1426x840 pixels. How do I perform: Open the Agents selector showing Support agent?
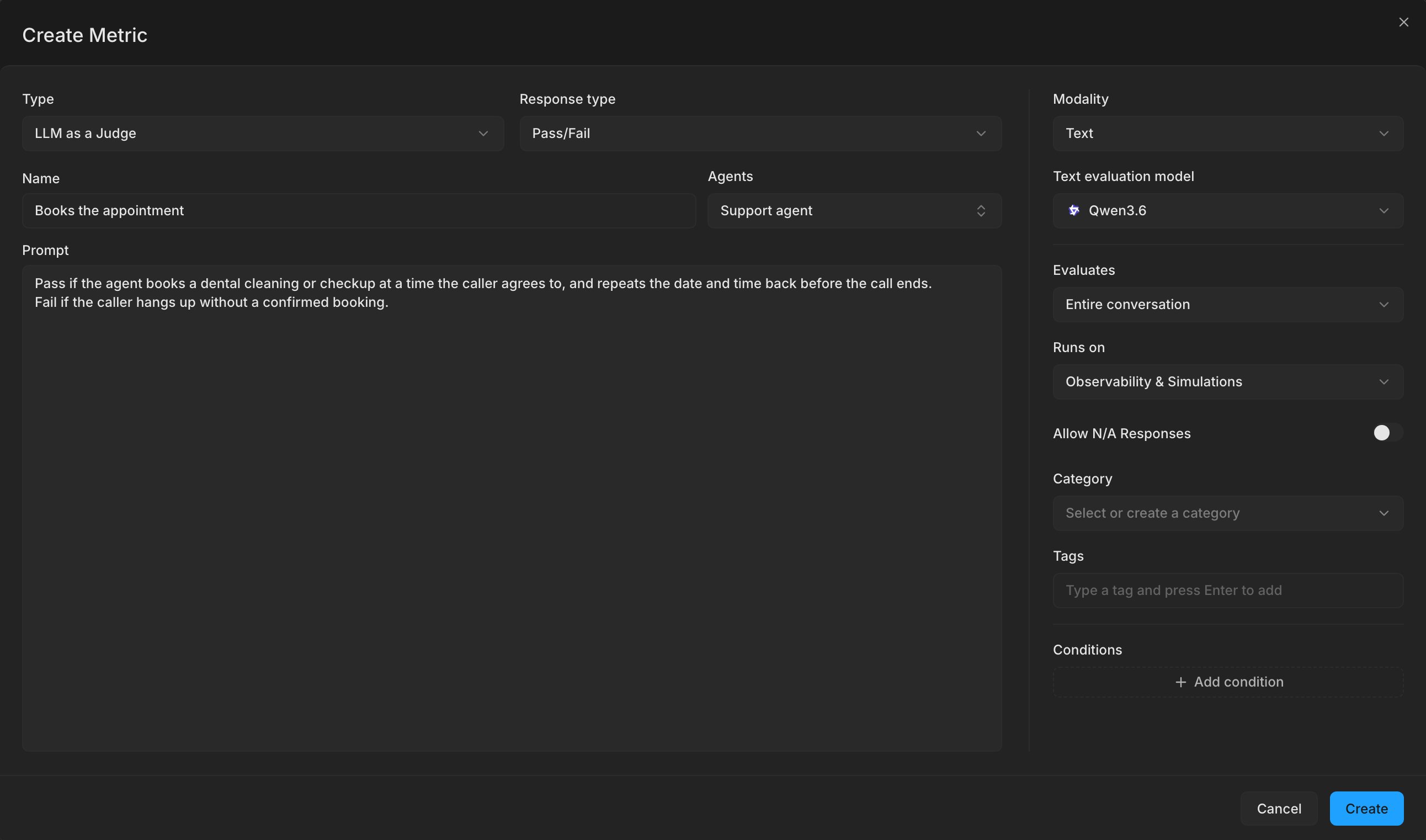click(854, 211)
